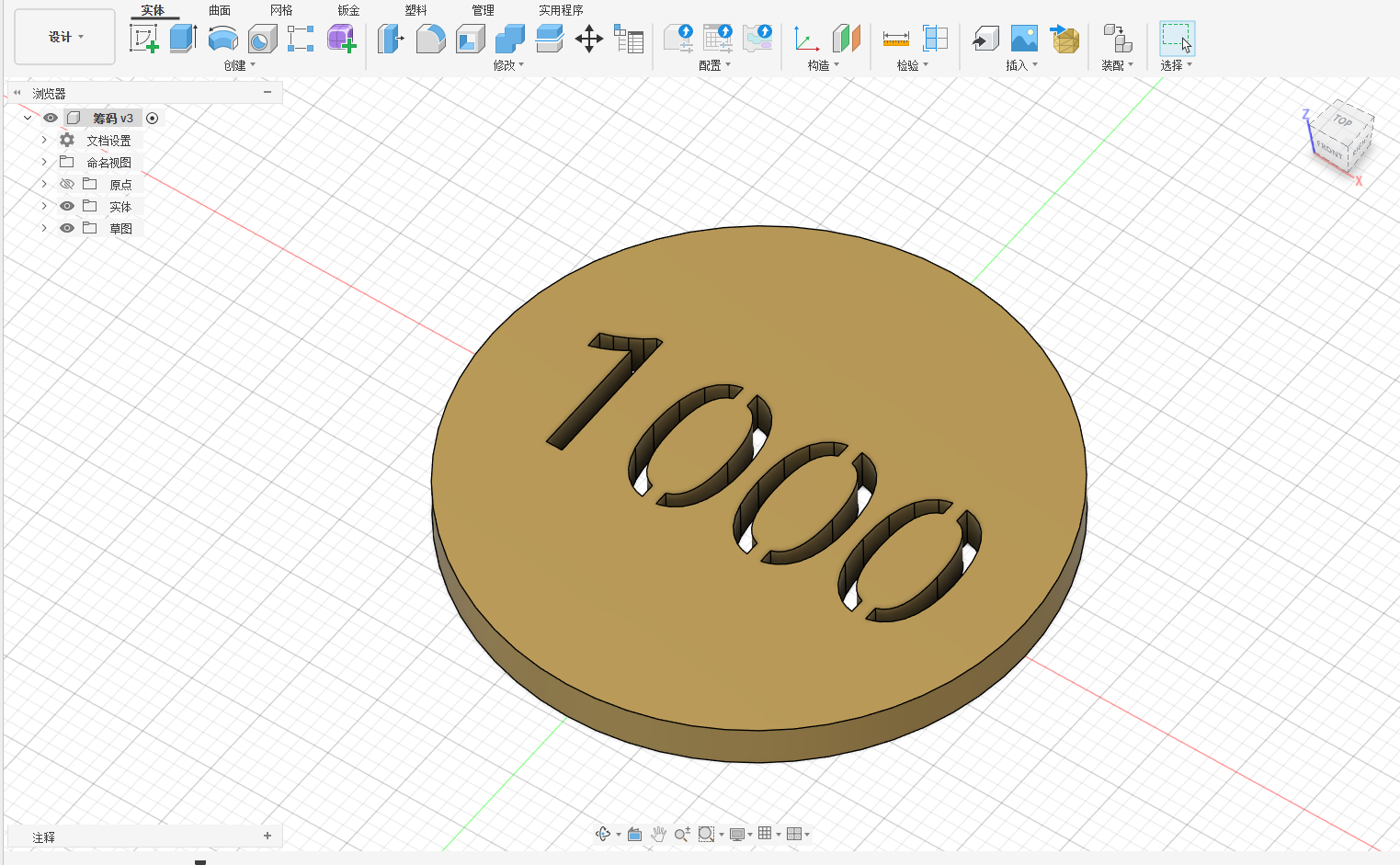Activate the 筹码 v3 radio button
1400x865 pixels.
pos(153,118)
